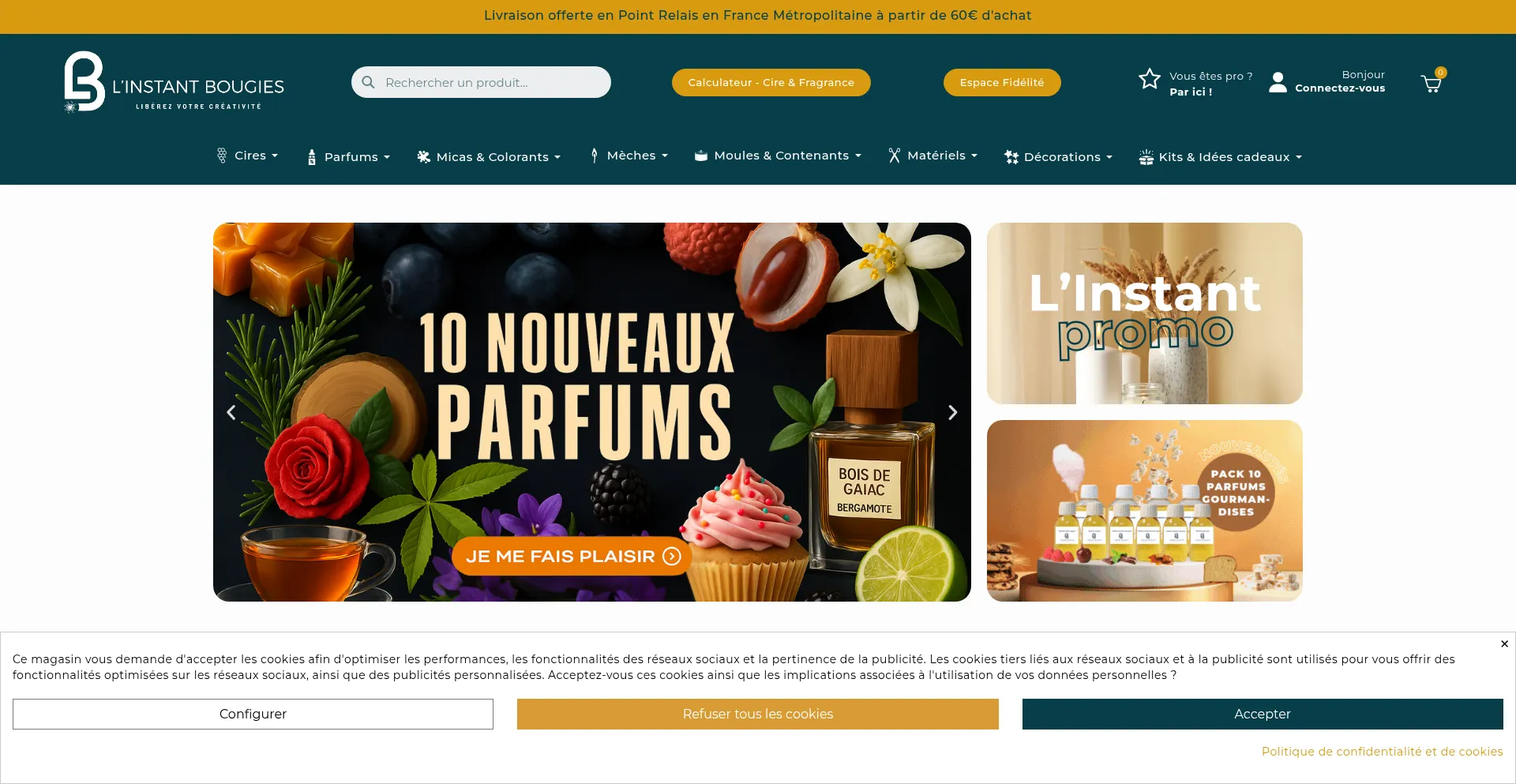Open the shopping cart icon

click(x=1432, y=83)
